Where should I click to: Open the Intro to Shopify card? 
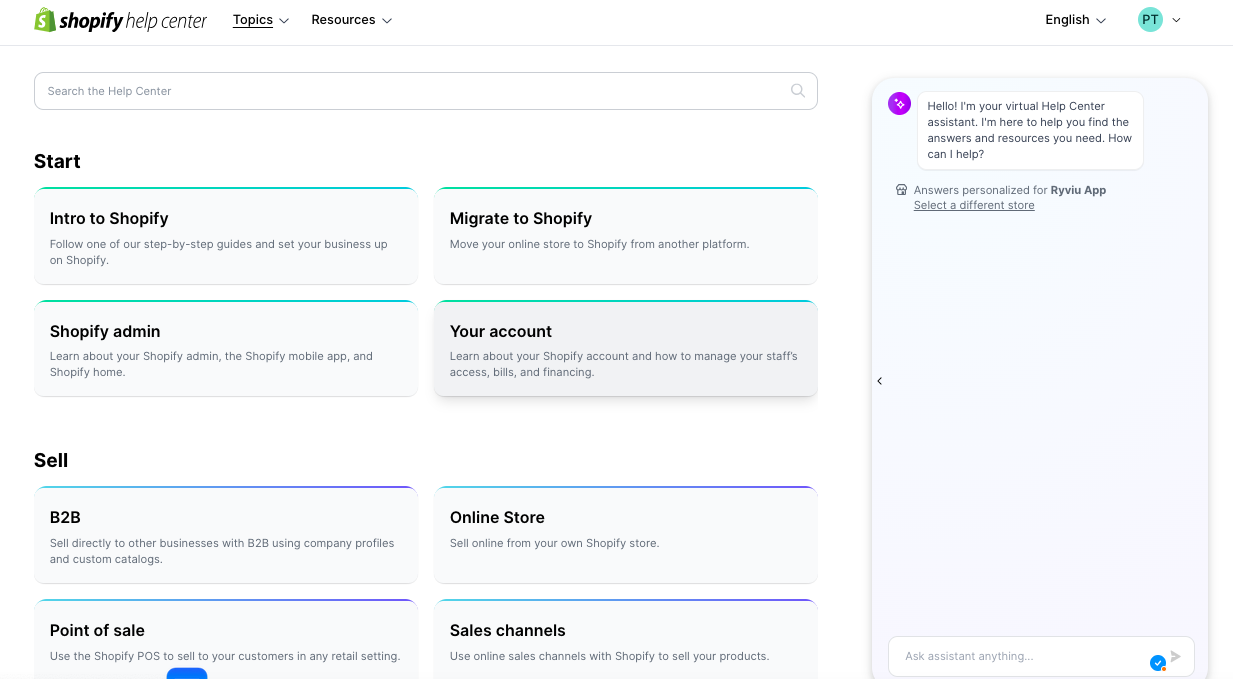[226, 236]
